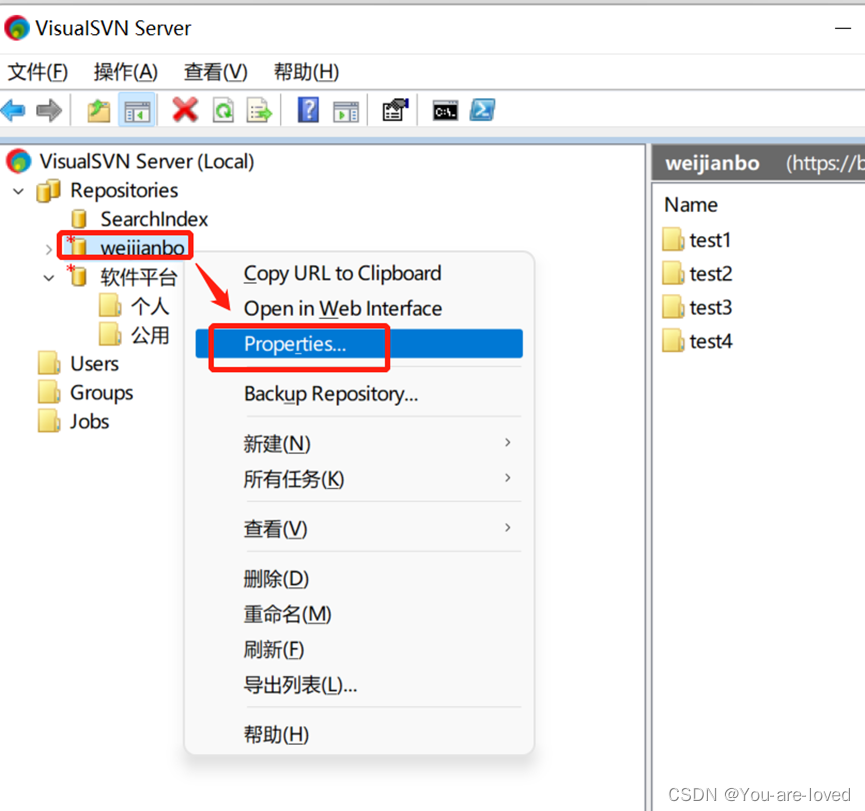
Task: Open the 文件(F) menu
Action: point(38,72)
